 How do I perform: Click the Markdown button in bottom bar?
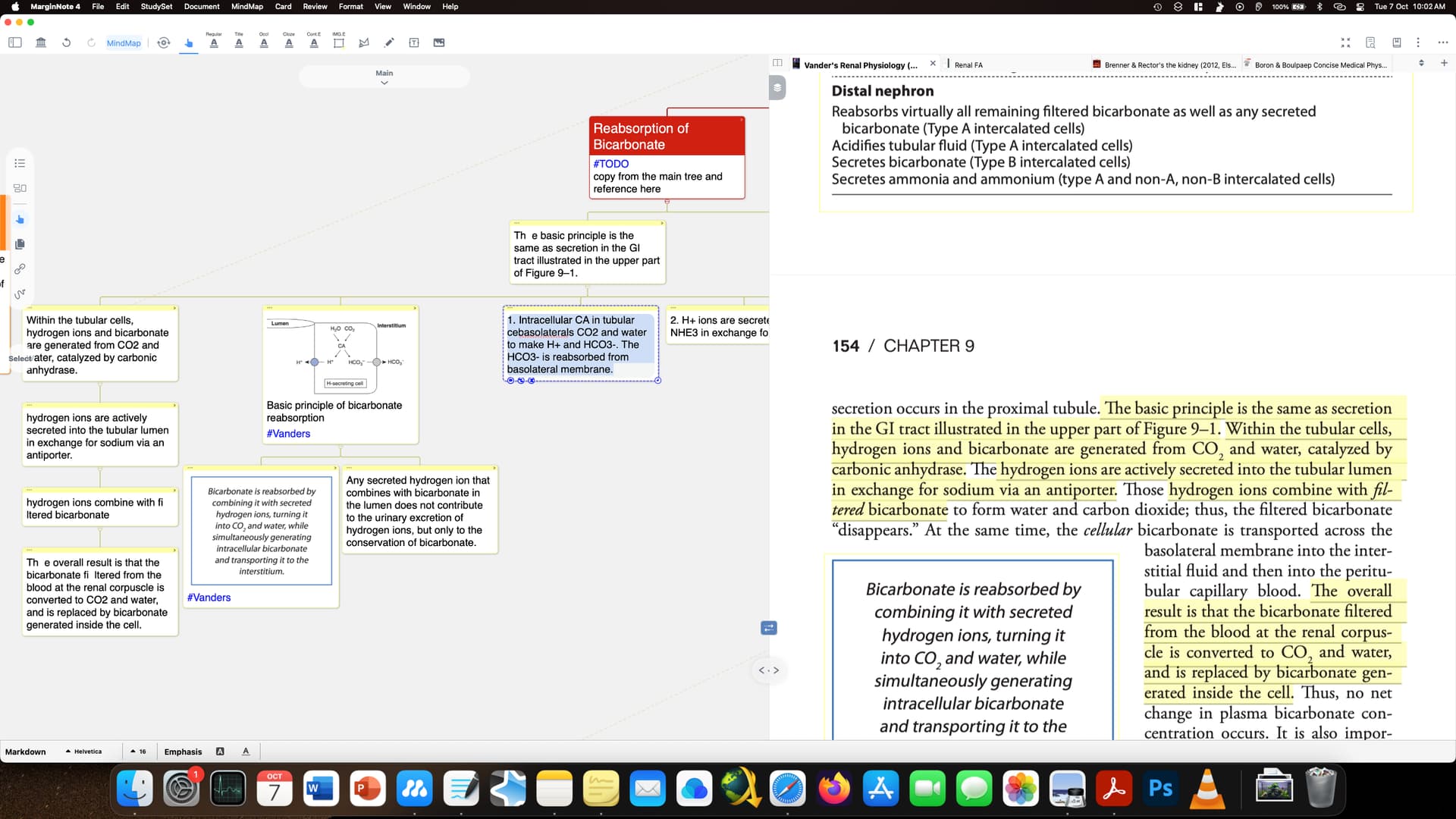click(x=26, y=752)
